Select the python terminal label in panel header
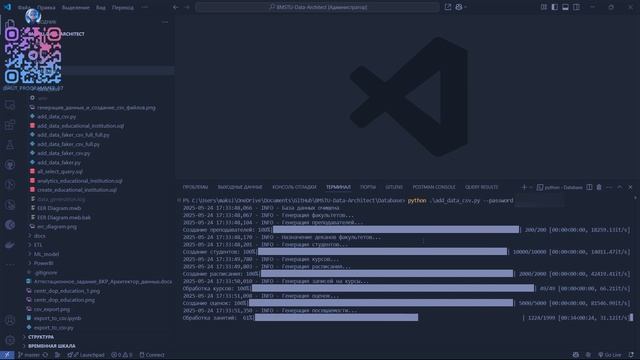Image resolution: width=640 pixels, height=360 pixels. click(560, 187)
